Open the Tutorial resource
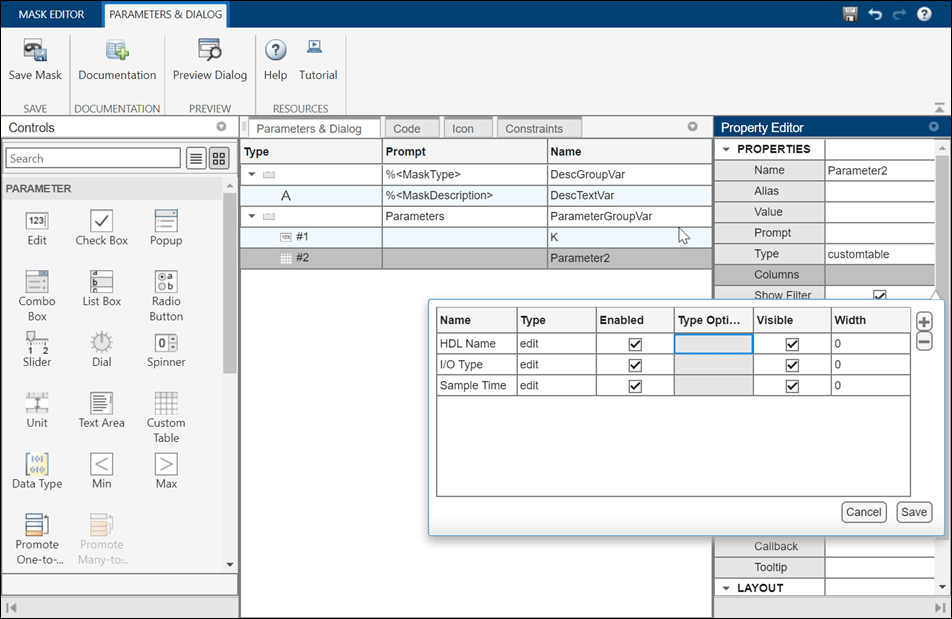Viewport: 952px width, 619px height. pos(318,59)
